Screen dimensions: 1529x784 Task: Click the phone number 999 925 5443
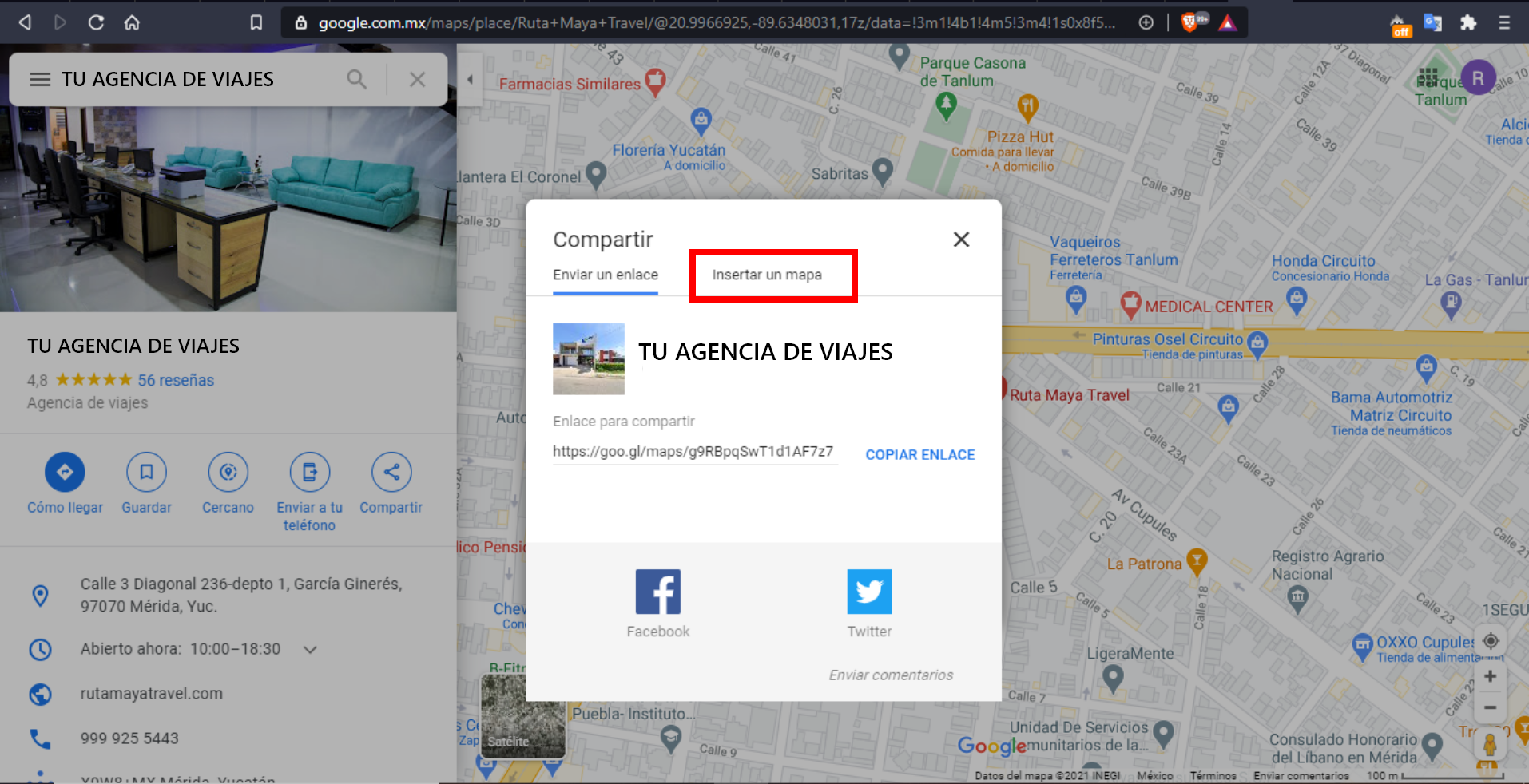(x=129, y=738)
